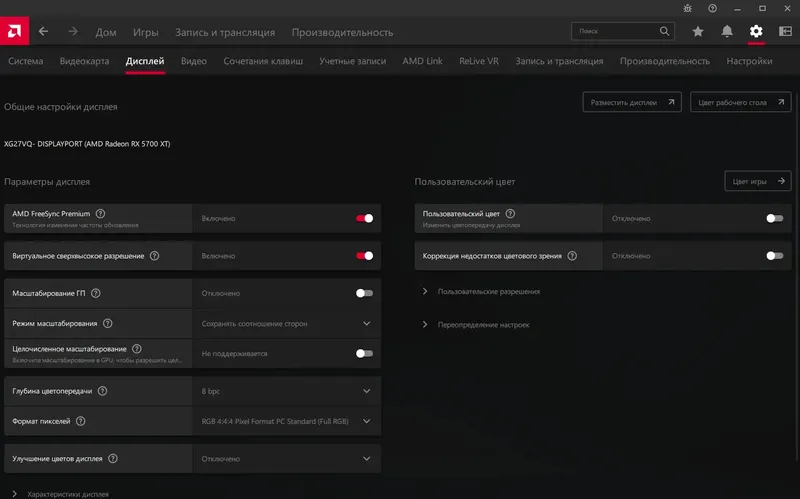The width and height of the screenshot is (800, 499).
Task: Switch to the Видеокарта tab
Action: [x=84, y=61]
